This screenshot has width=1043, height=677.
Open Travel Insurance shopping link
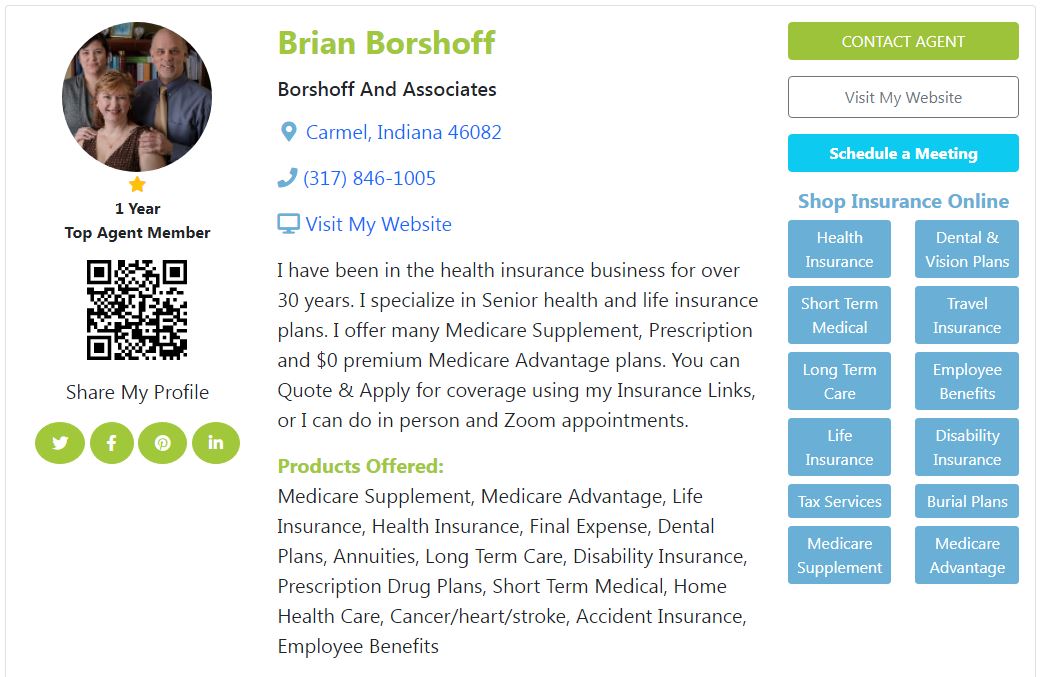(x=966, y=316)
